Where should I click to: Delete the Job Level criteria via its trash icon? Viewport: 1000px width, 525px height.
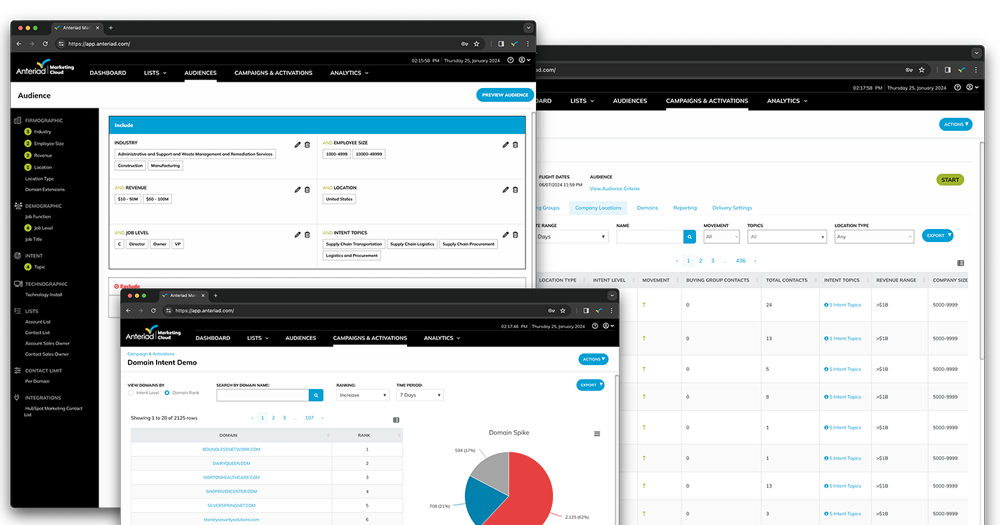point(307,235)
